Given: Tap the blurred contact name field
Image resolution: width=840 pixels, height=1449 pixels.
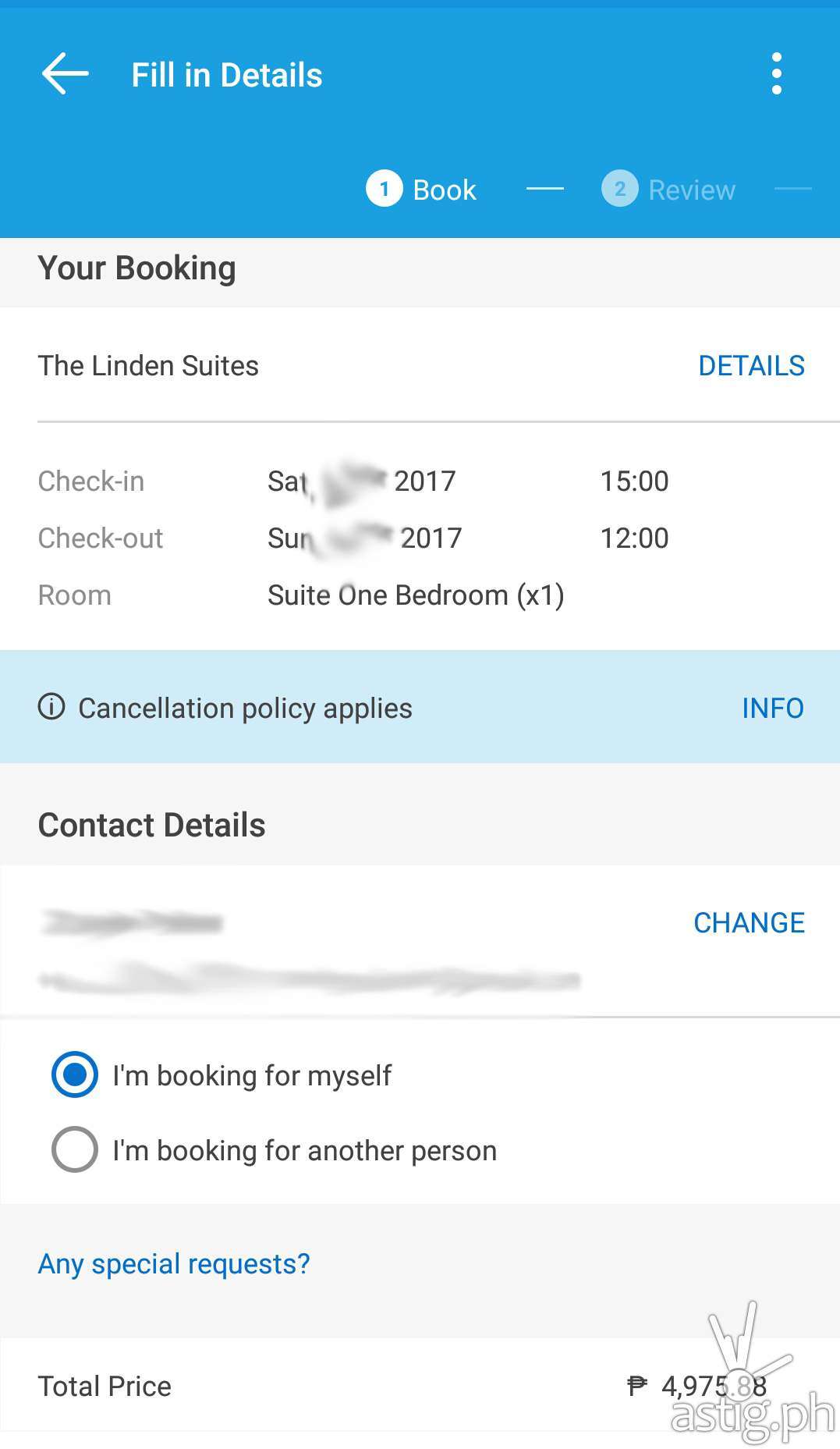Looking at the screenshot, I should pos(133,922).
